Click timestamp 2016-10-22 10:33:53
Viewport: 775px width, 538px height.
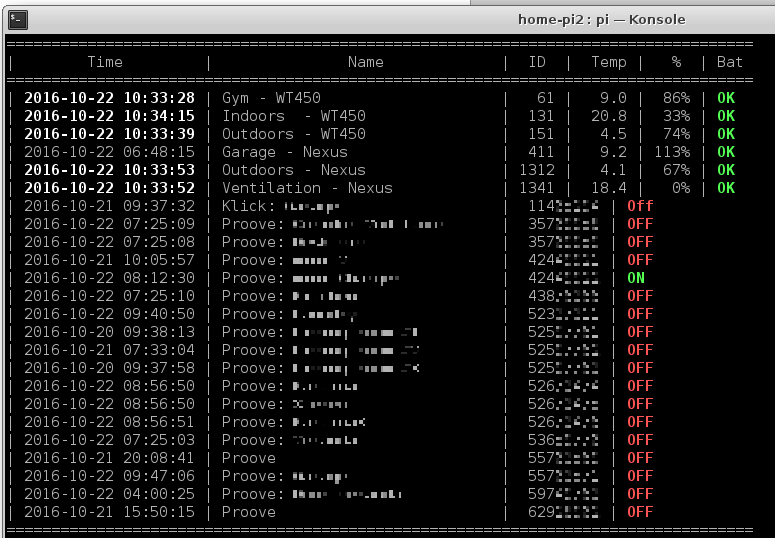(109, 170)
